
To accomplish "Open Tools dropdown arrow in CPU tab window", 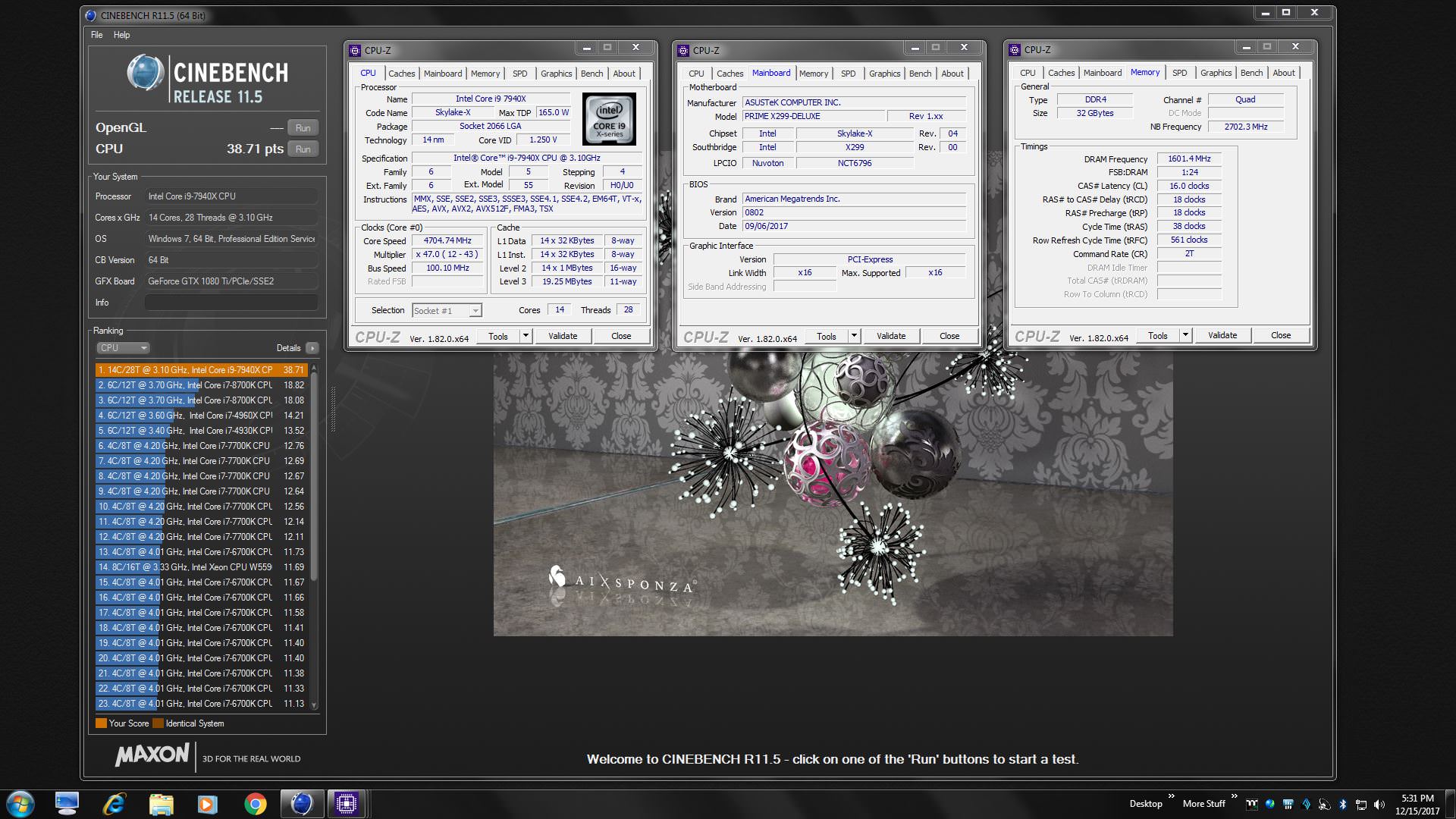I will 526,336.
